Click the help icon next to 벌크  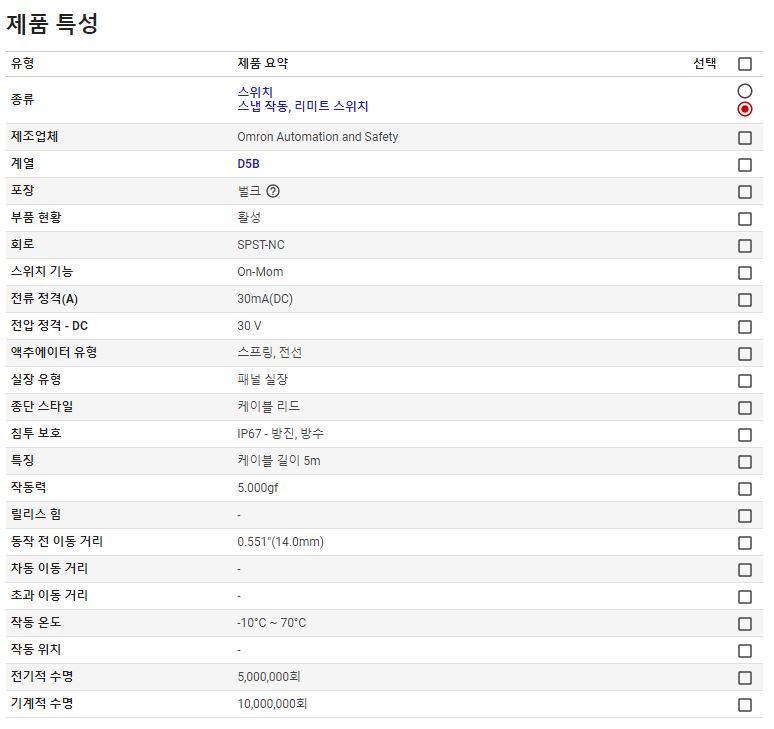[x=273, y=191]
